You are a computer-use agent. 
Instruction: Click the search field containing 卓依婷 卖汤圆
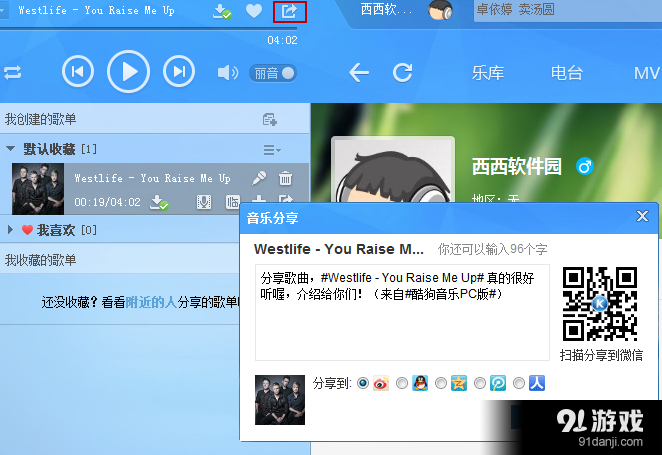click(x=568, y=10)
